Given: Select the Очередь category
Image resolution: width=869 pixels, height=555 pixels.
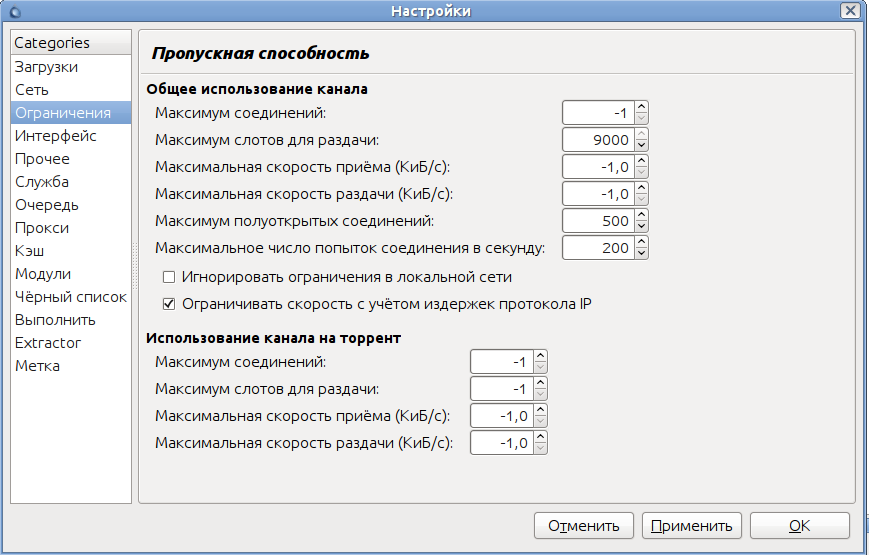Looking at the screenshot, I should coord(71,205).
